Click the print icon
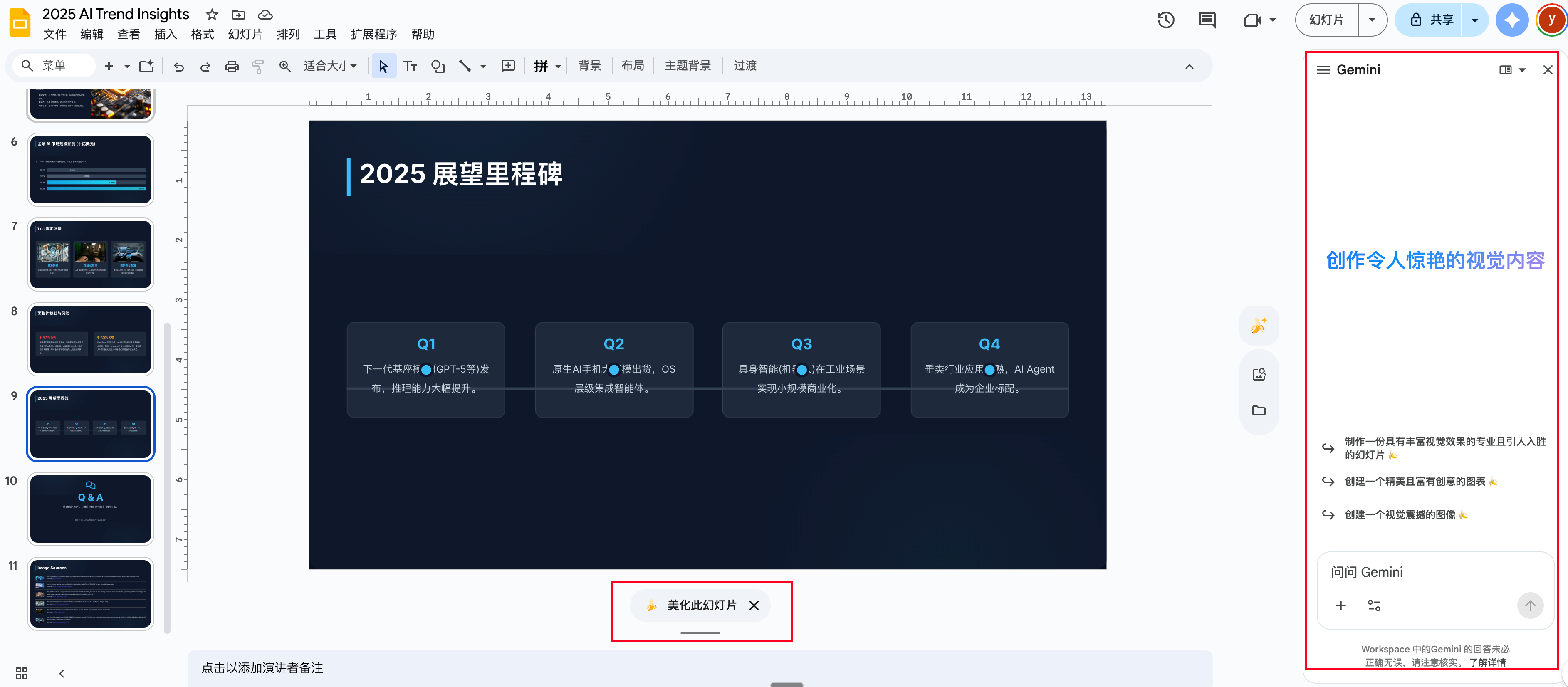Image resolution: width=1568 pixels, height=687 pixels. point(232,66)
